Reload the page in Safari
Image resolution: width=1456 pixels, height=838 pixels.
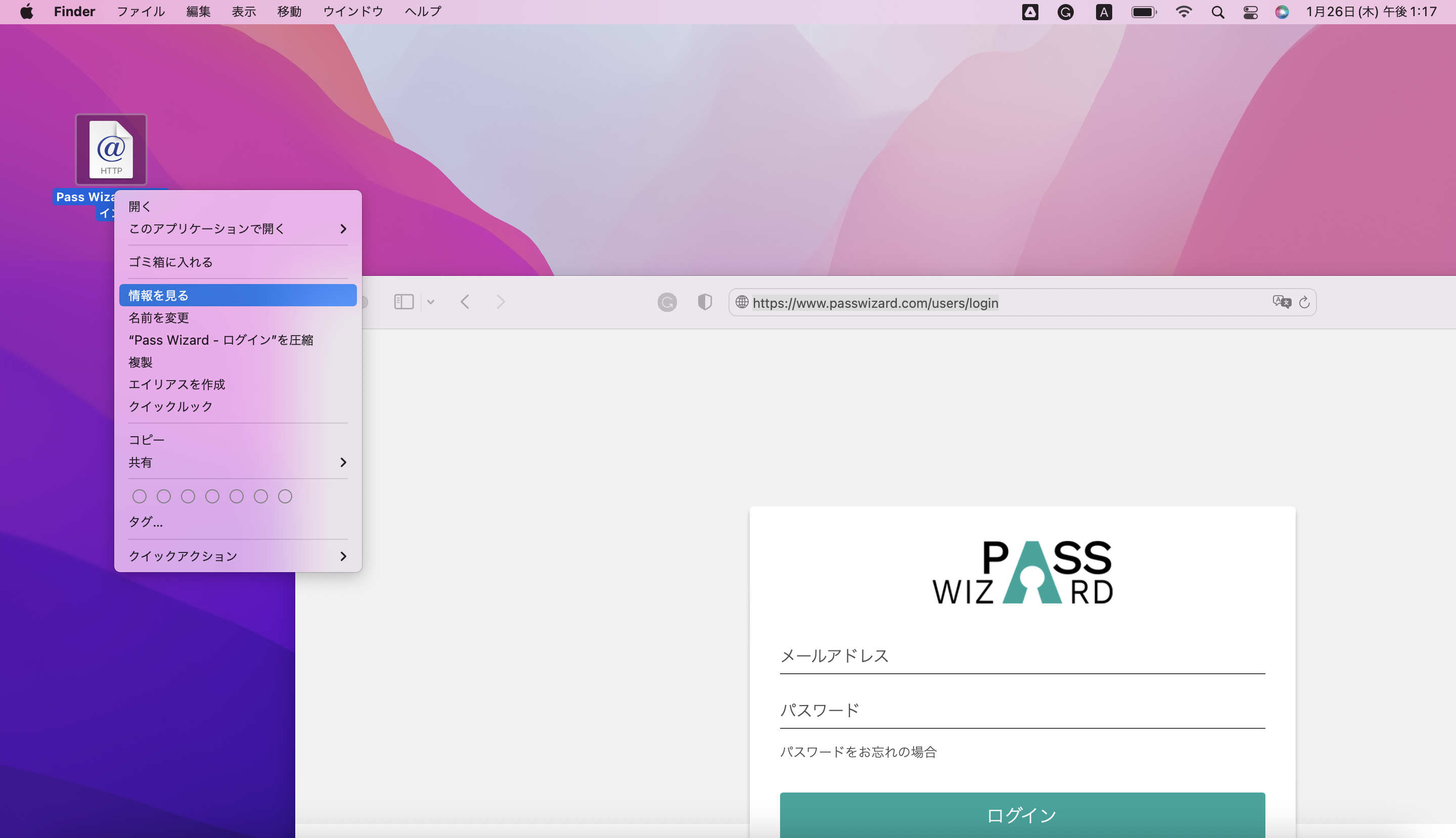tap(1304, 302)
